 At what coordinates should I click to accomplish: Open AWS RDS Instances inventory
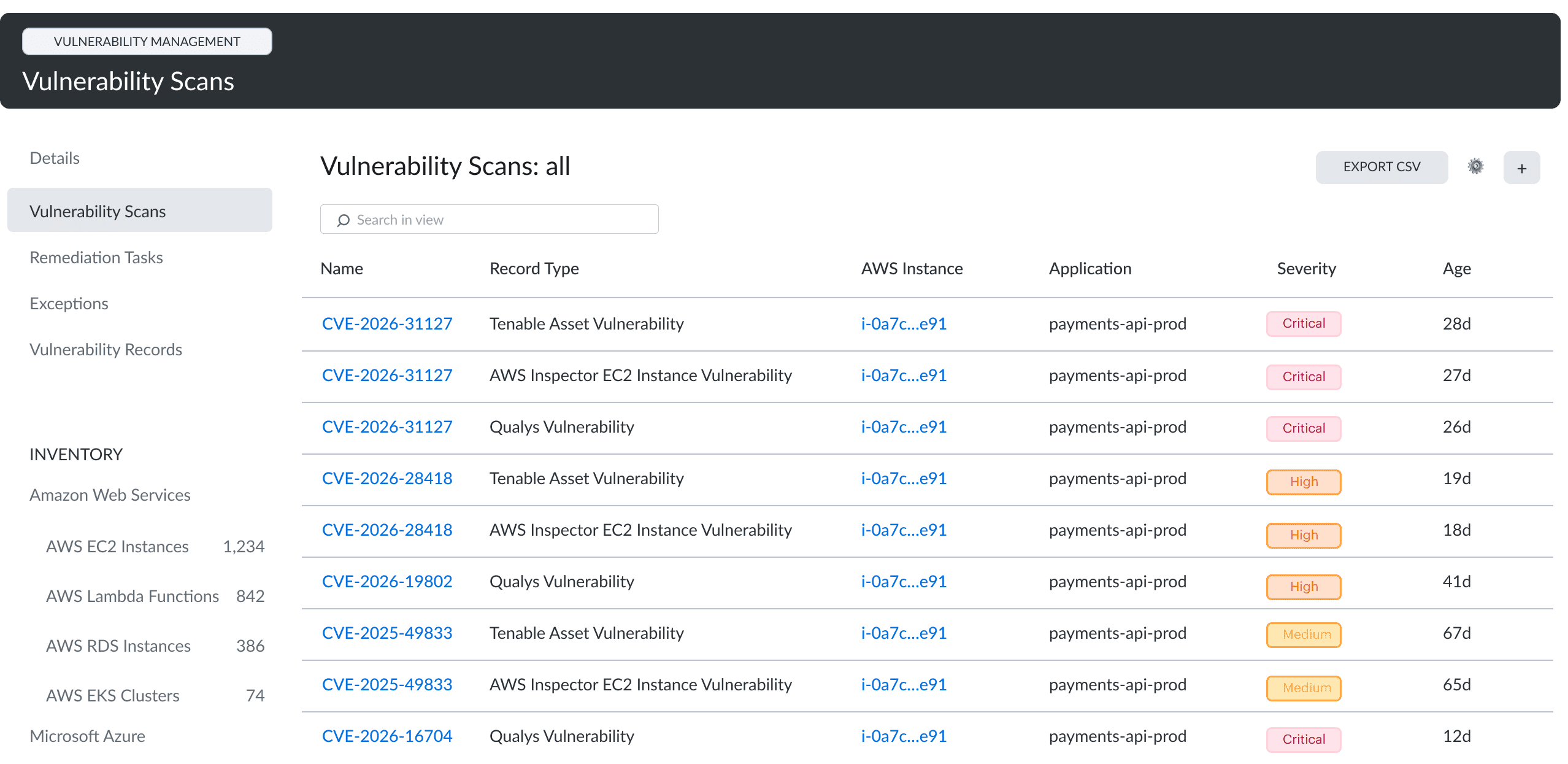(x=118, y=646)
